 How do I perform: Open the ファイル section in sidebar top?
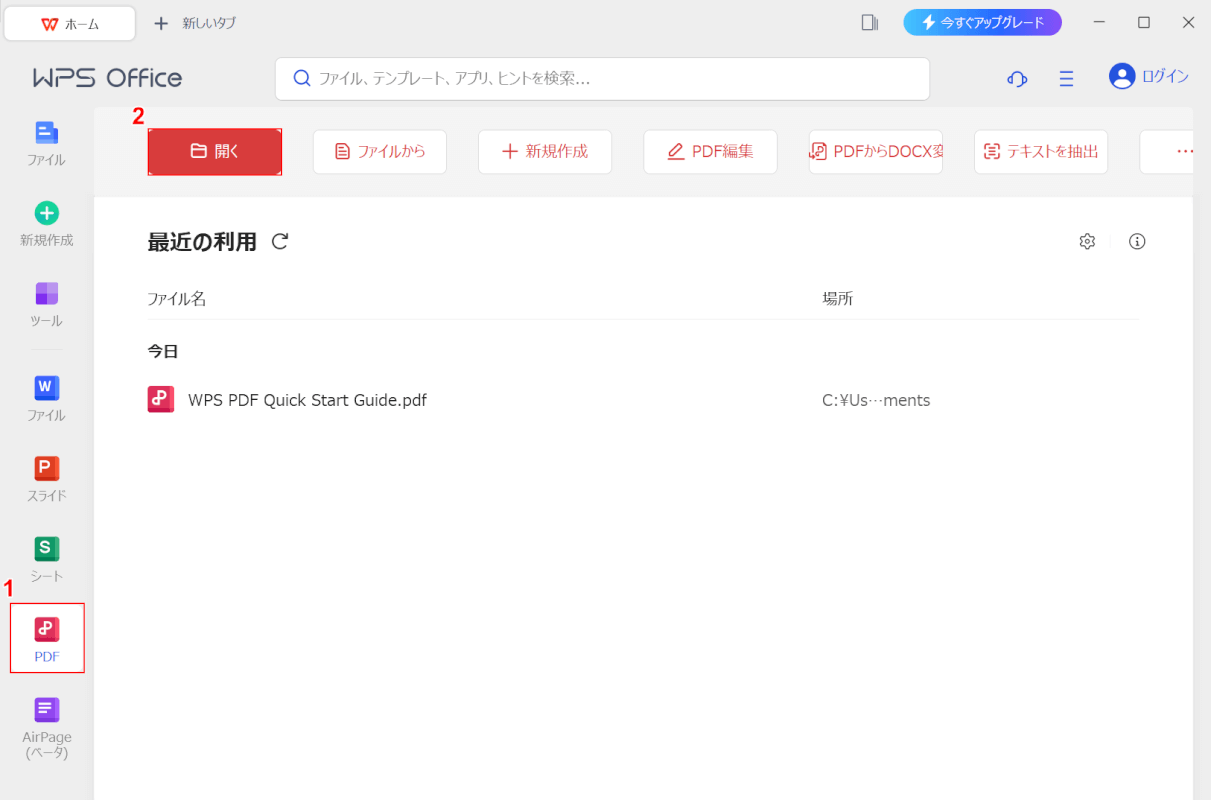click(47, 144)
